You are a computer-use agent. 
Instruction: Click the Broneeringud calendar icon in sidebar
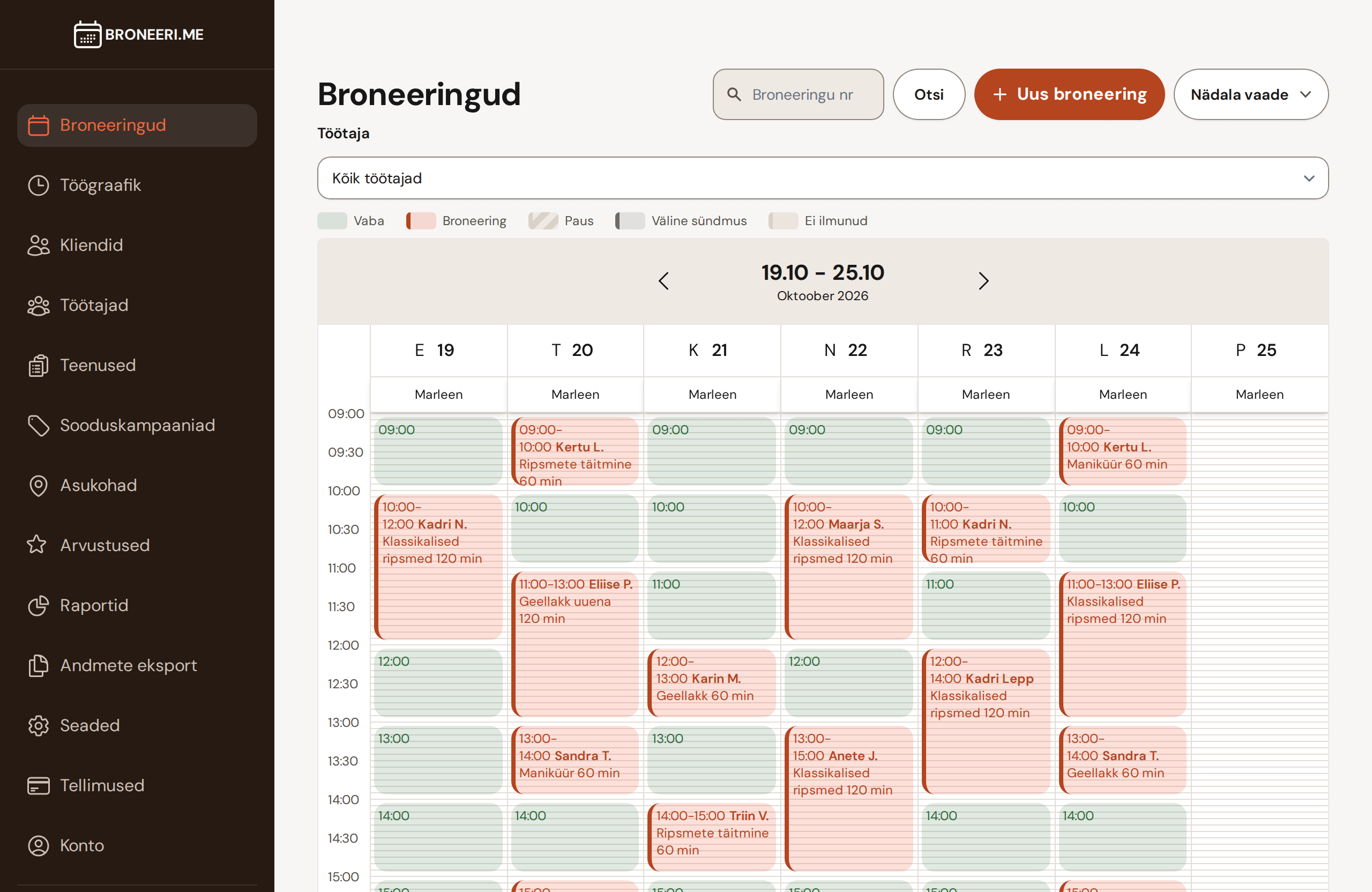pos(39,125)
